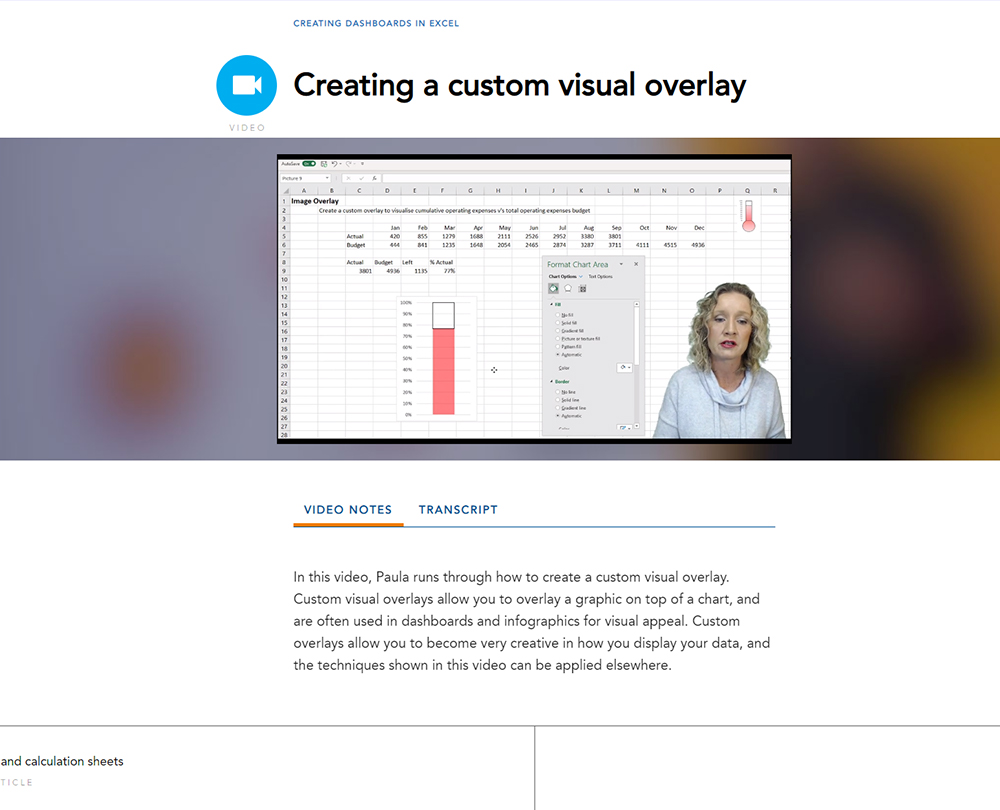The image size is (1000, 810).
Task: Click Text Options in Format pane
Action: pos(600,276)
